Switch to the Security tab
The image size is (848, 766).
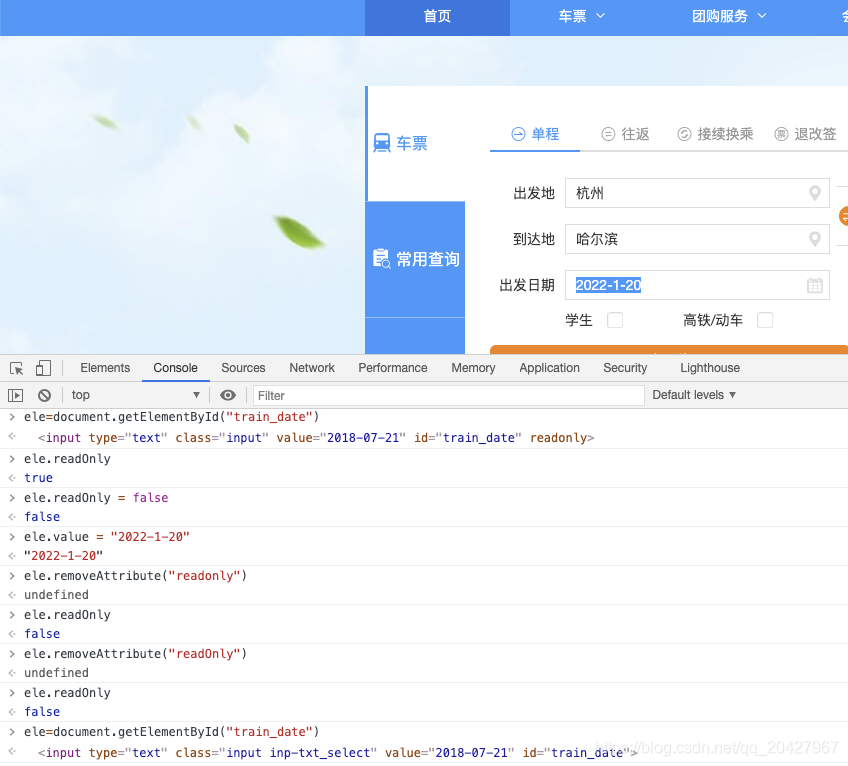625,368
